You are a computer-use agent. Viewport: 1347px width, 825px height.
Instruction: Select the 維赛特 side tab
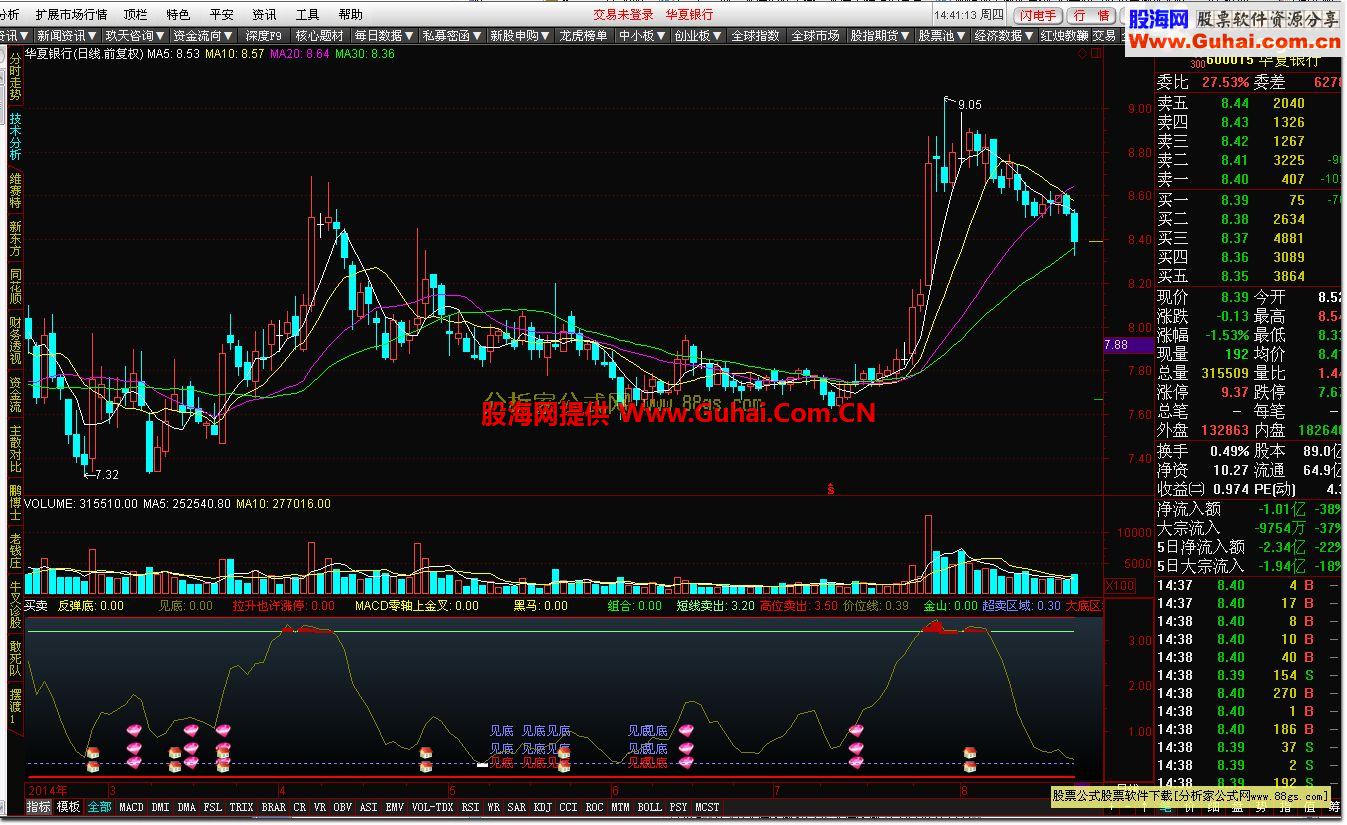point(14,190)
